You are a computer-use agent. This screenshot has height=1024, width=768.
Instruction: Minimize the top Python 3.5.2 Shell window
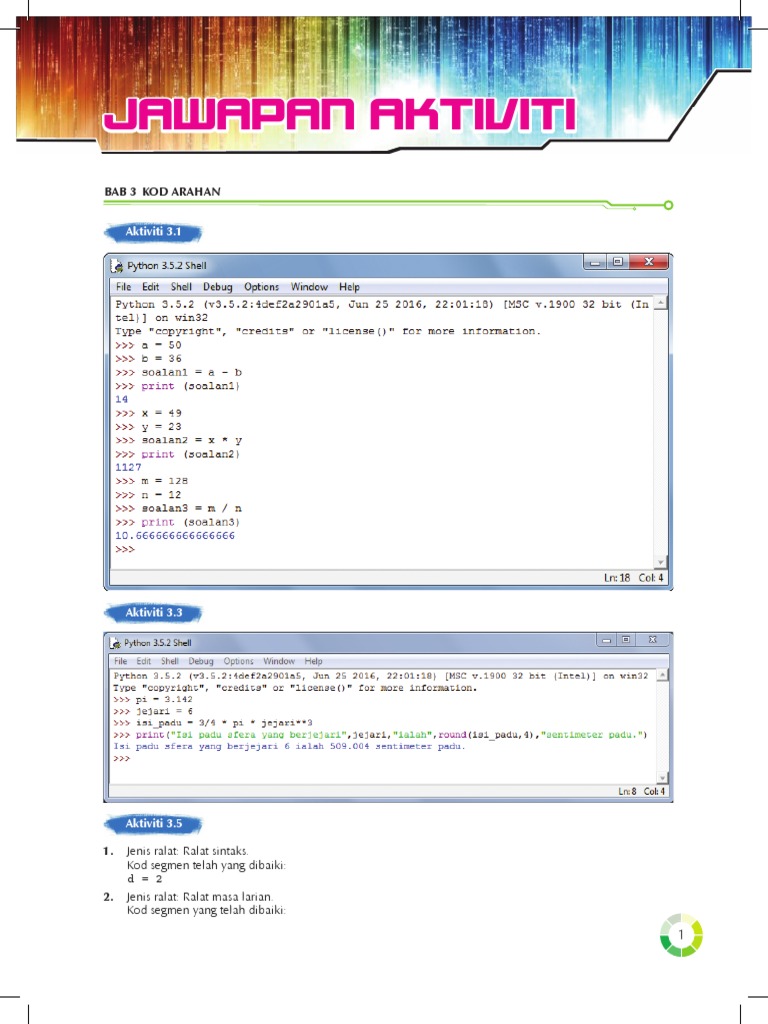(594, 262)
